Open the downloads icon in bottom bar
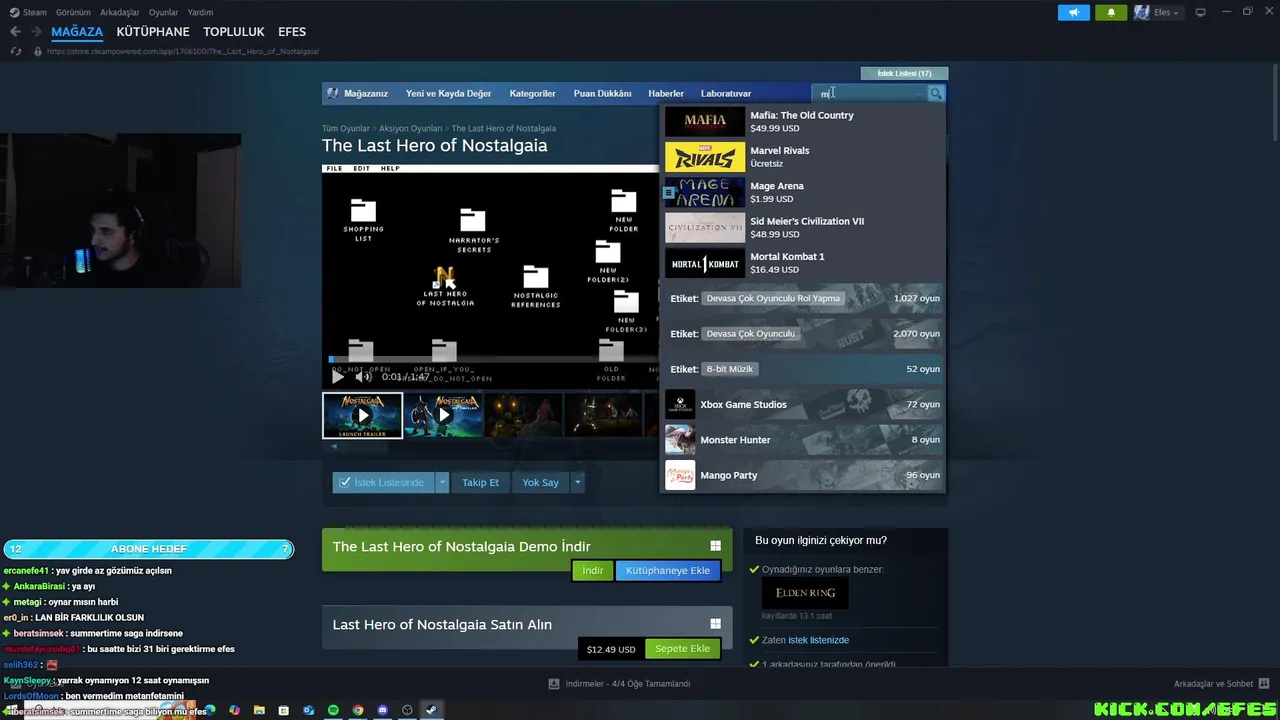The width and height of the screenshot is (1280, 720). click(x=554, y=684)
